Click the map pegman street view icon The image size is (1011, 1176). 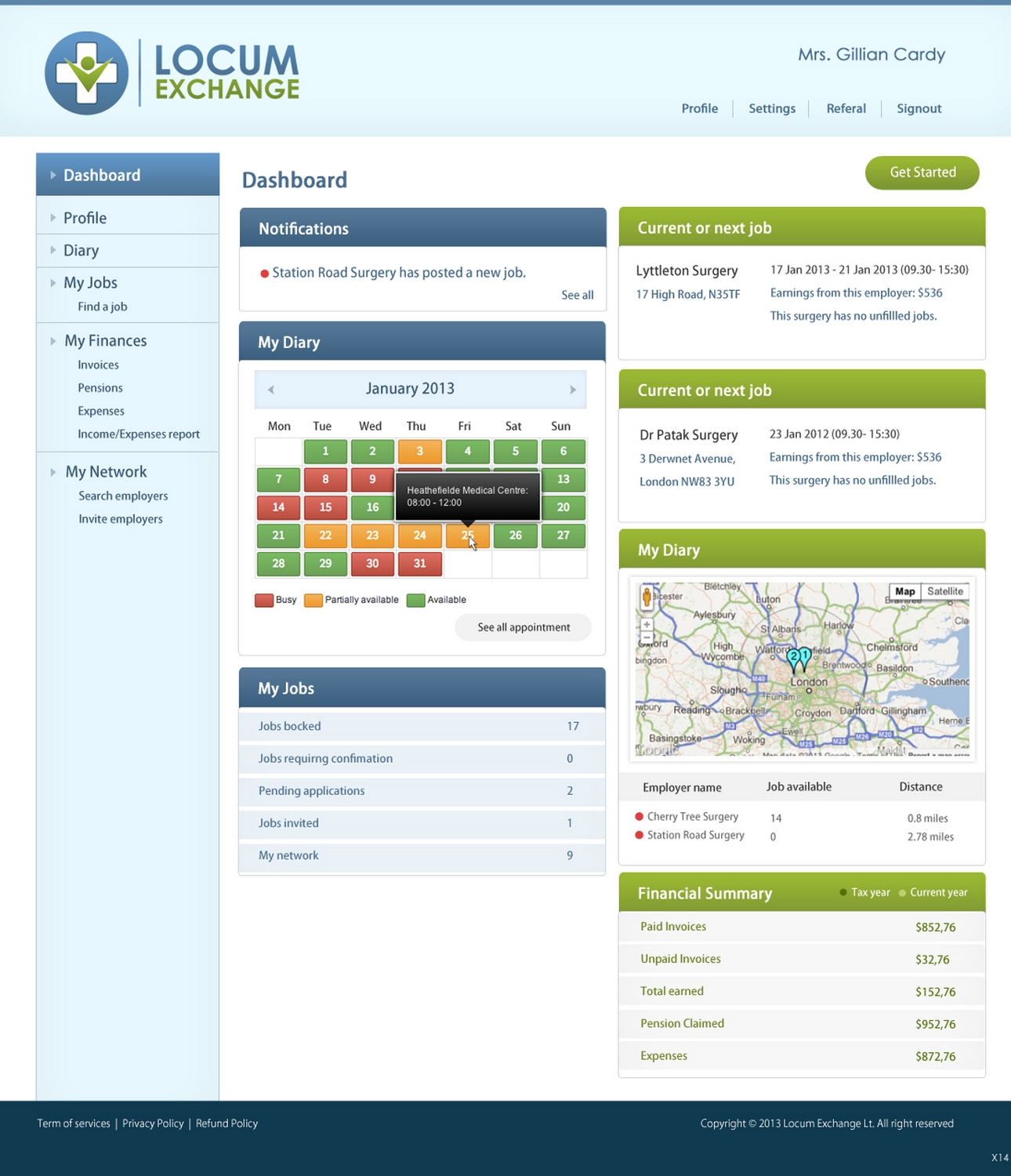[x=647, y=597]
